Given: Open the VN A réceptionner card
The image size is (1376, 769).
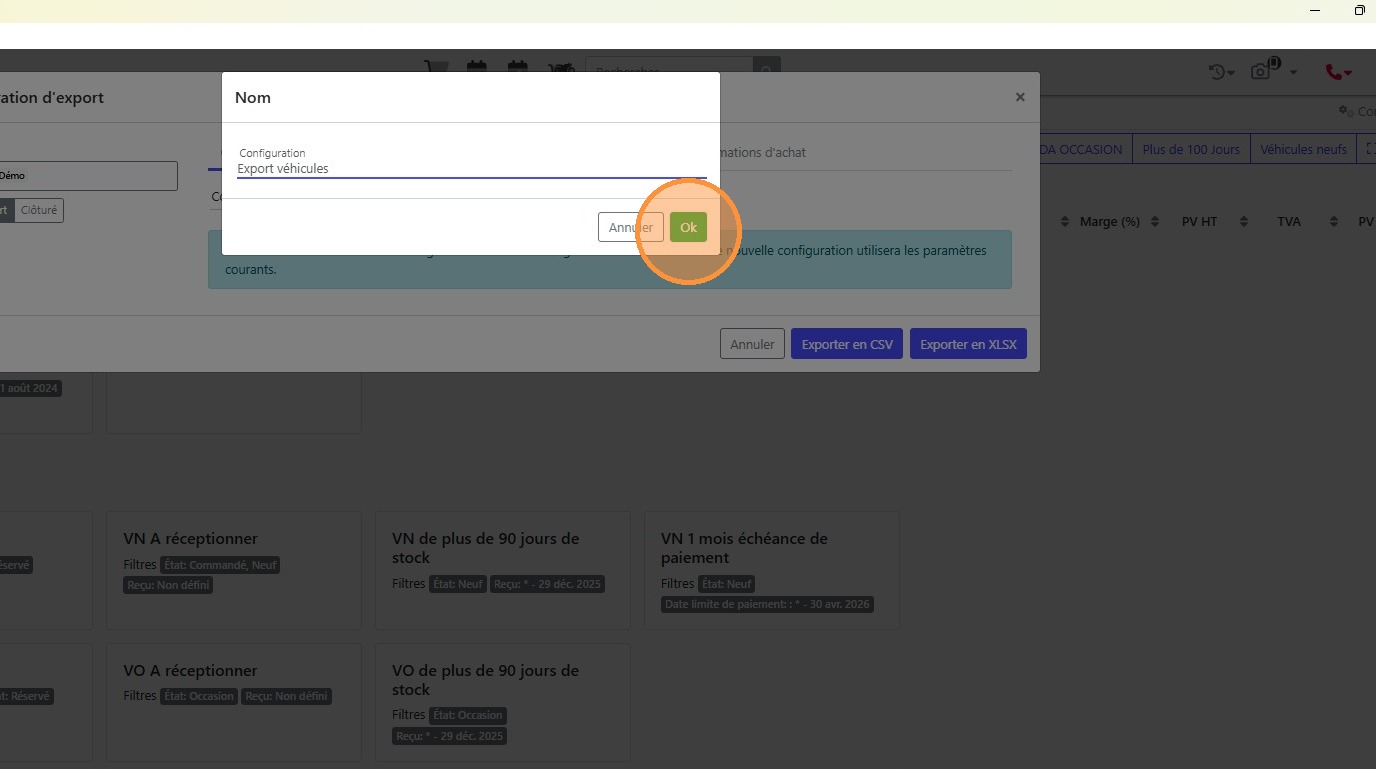Looking at the screenshot, I should (234, 570).
